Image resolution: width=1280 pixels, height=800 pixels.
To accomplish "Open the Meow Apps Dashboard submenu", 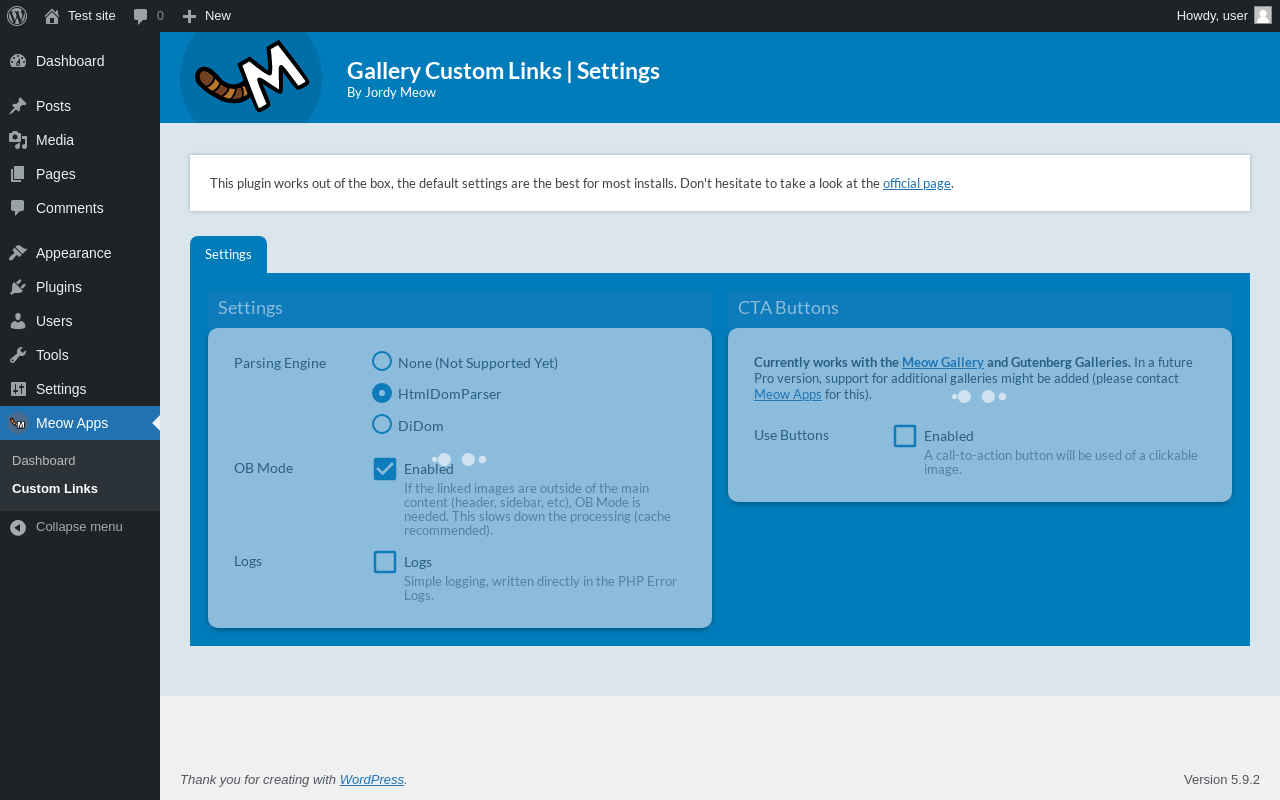I will [44, 461].
